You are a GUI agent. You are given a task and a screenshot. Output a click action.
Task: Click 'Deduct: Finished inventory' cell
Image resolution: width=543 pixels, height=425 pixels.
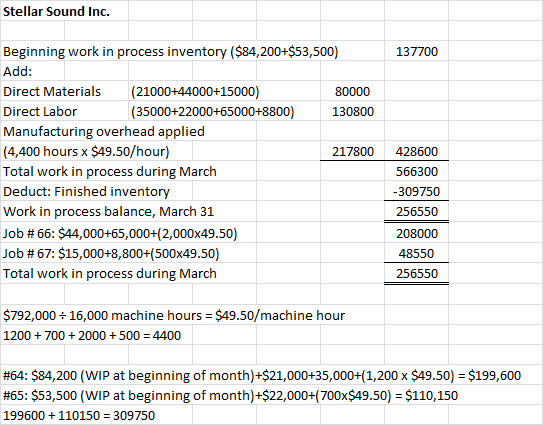pos(87,192)
